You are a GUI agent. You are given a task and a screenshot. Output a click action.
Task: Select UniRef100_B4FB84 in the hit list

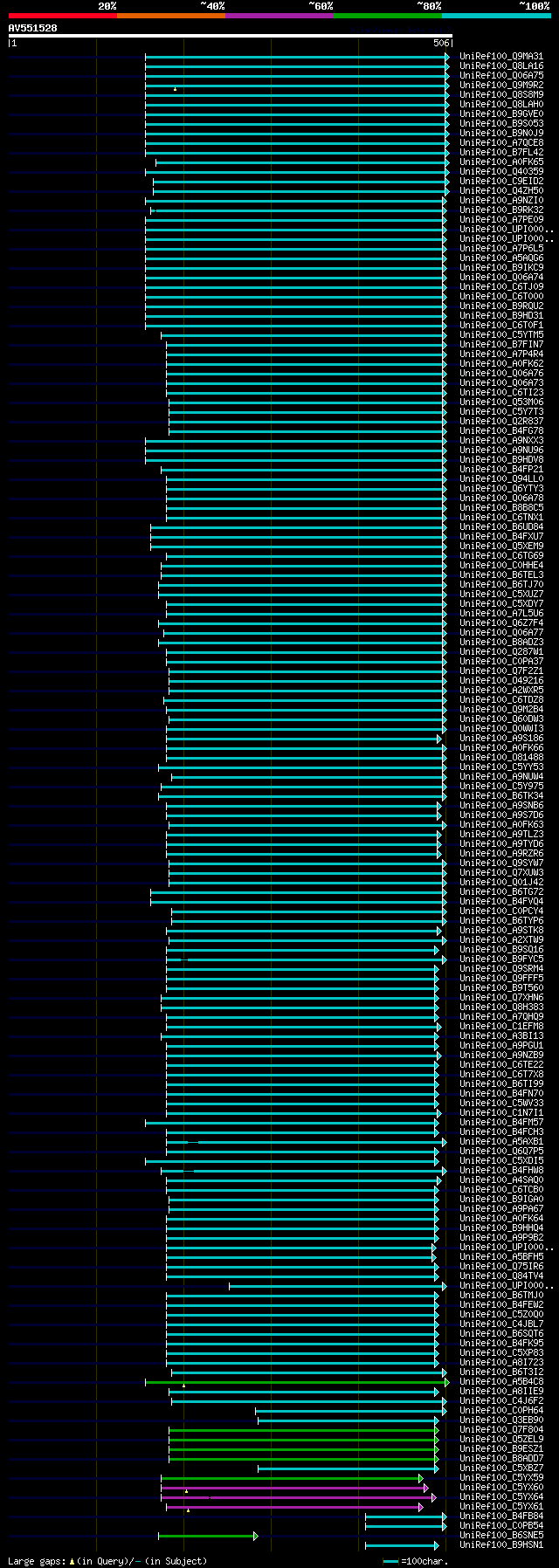501,1516
